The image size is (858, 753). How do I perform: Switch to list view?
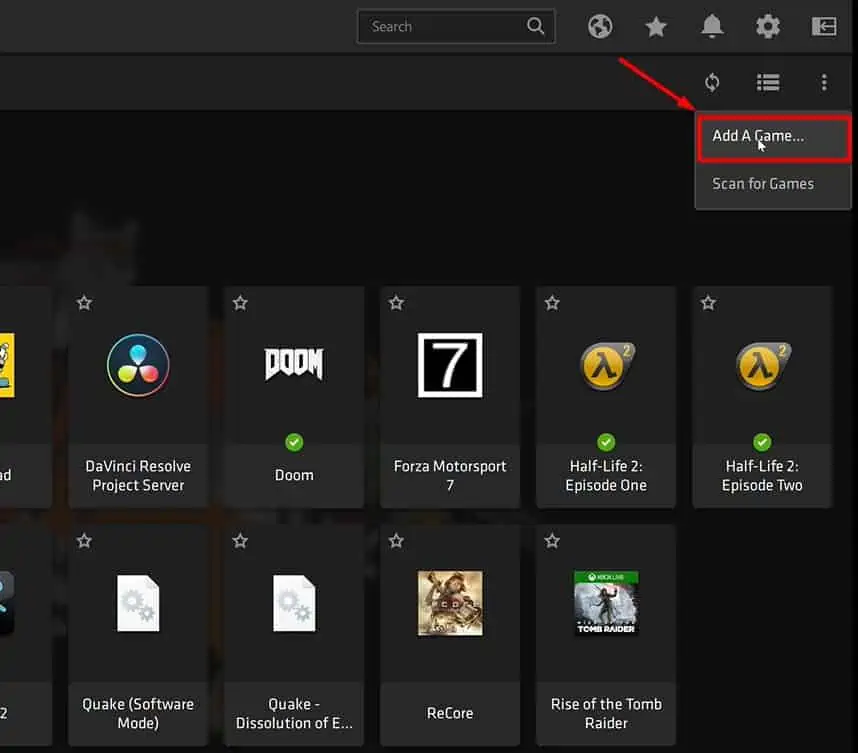click(768, 83)
